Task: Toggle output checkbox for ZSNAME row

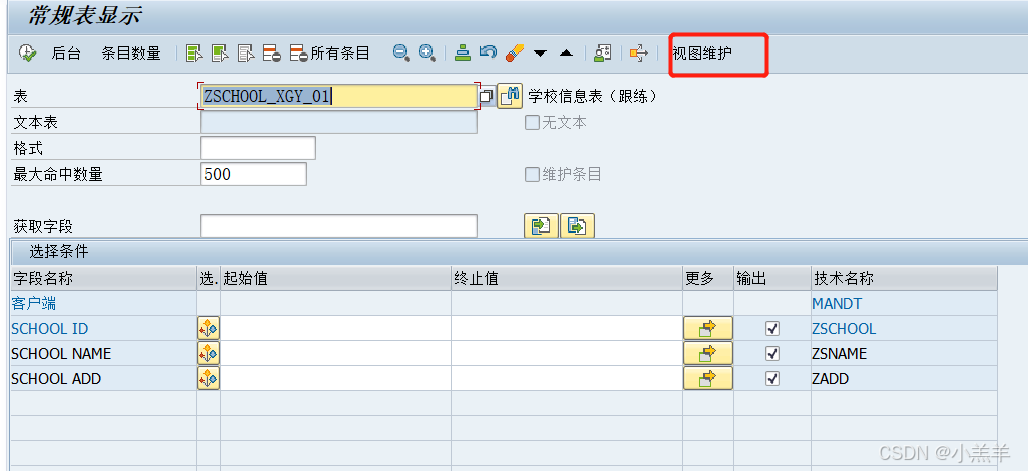Action: click(x=773, y=354)
